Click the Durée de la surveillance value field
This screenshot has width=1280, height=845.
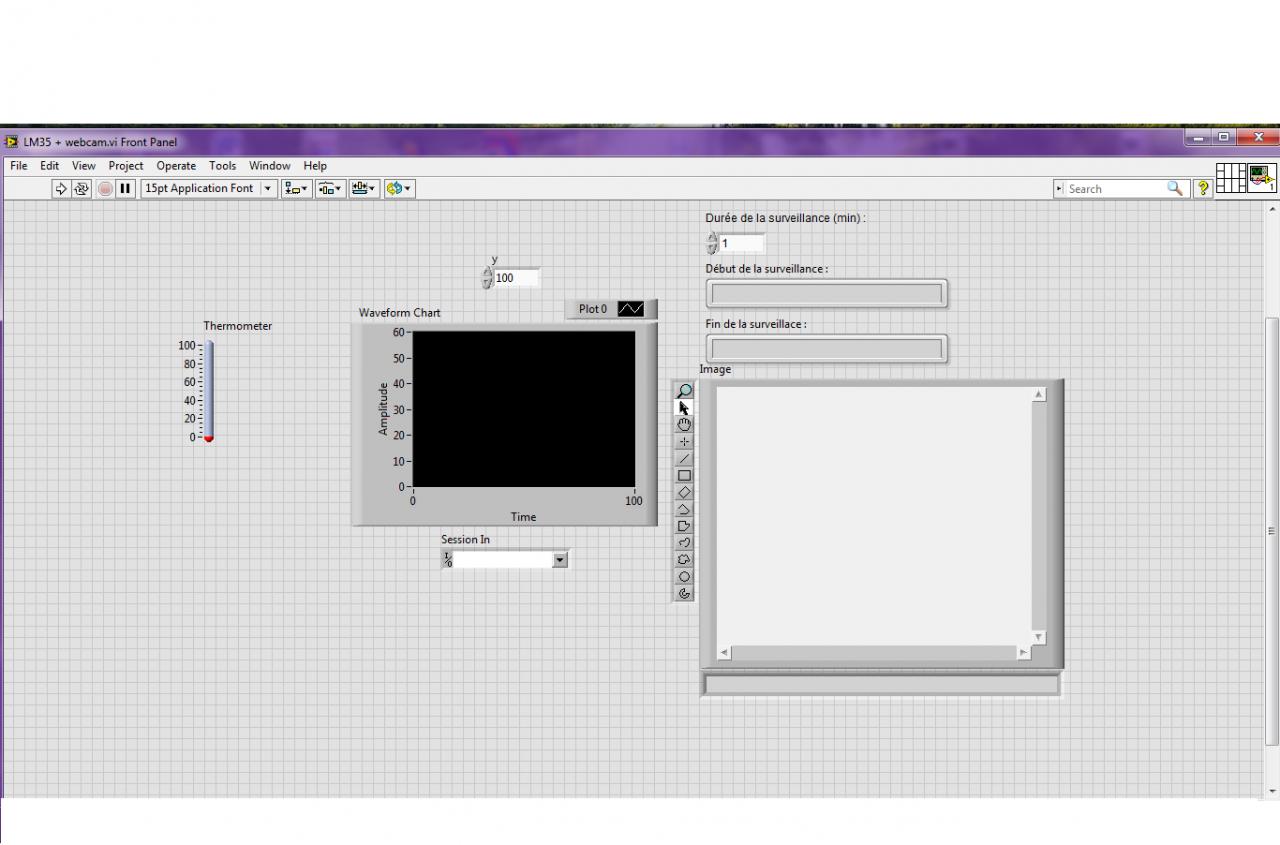coord(742,243)
